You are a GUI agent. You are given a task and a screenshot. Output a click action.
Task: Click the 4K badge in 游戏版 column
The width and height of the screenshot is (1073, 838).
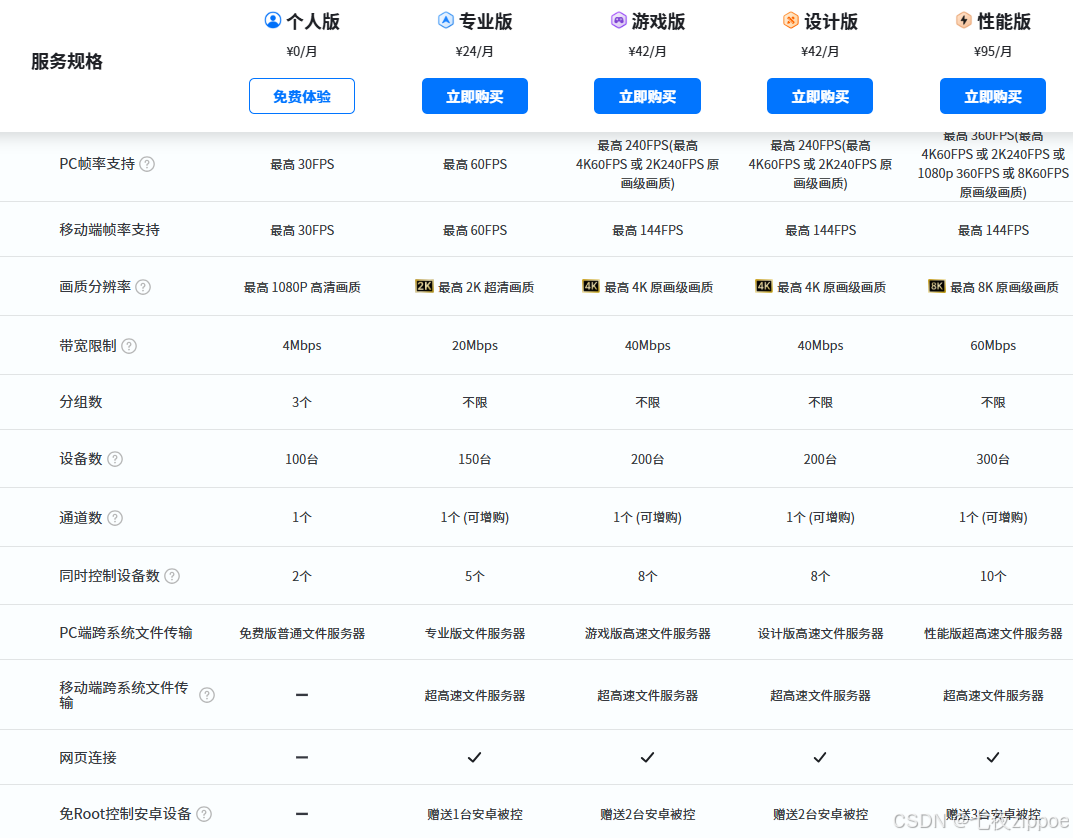(591, 286)
